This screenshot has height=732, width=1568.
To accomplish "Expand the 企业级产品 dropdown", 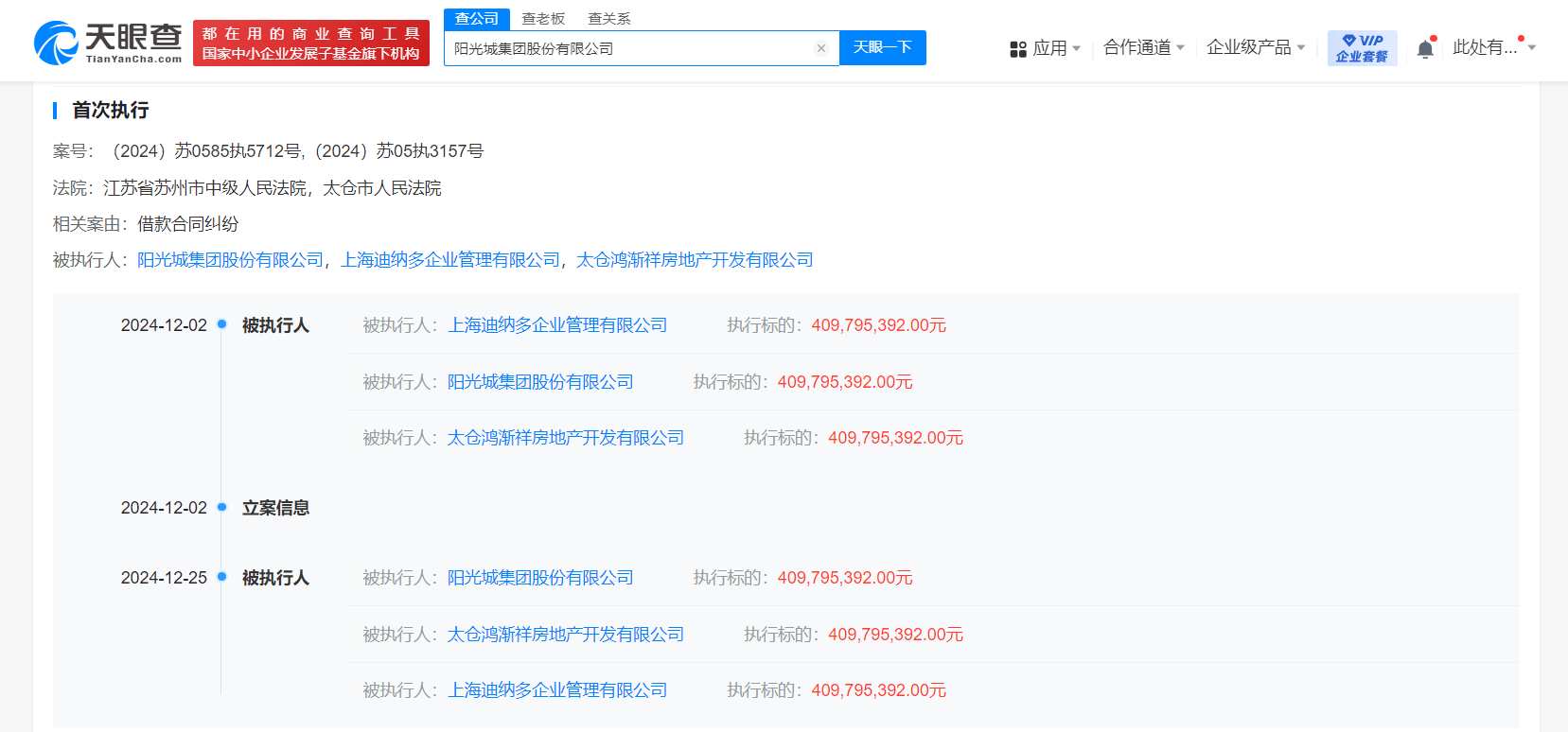I will coord(1256,47).
